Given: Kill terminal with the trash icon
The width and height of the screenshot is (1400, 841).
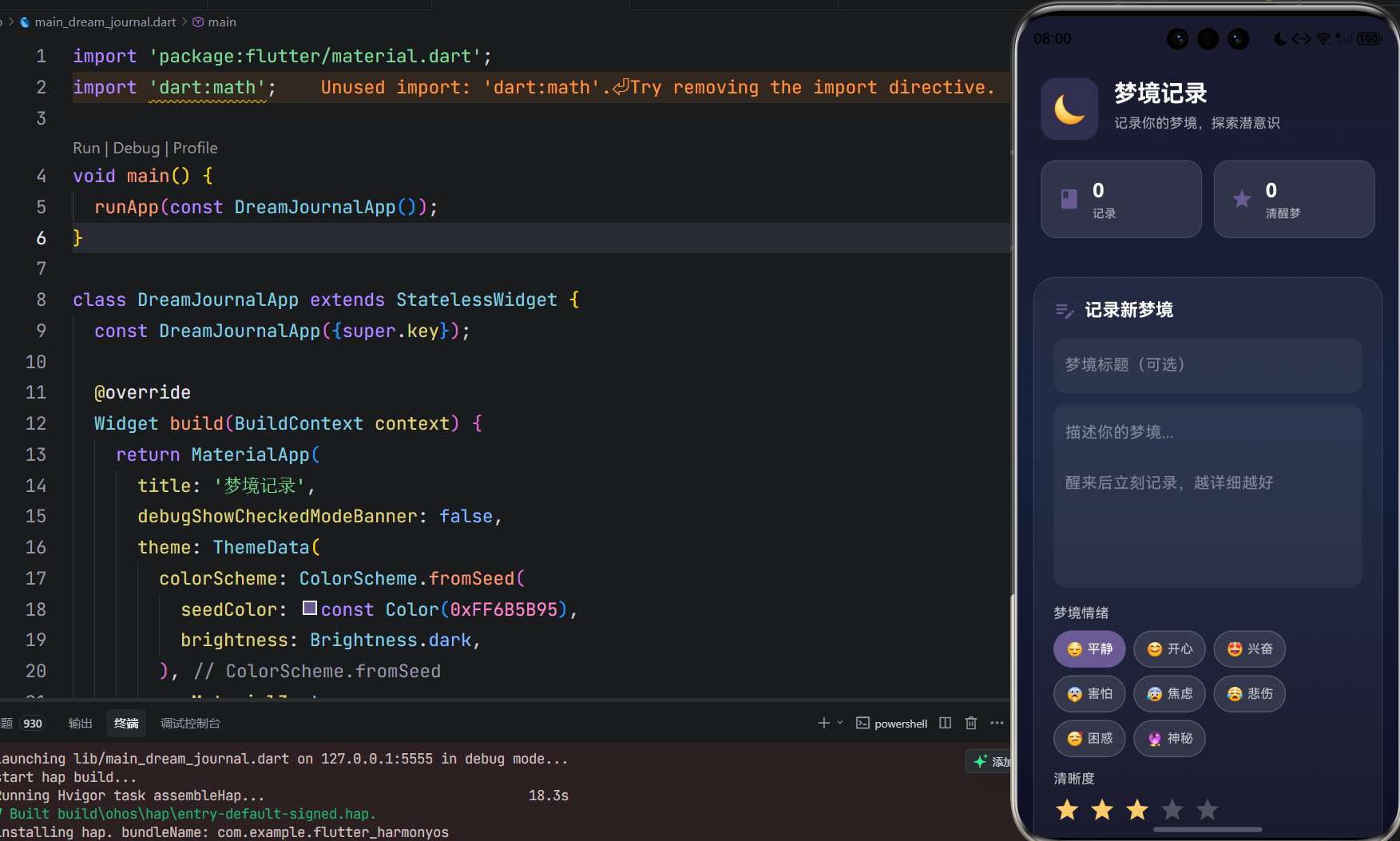Looking at the screenshot, I should point(971,723).
